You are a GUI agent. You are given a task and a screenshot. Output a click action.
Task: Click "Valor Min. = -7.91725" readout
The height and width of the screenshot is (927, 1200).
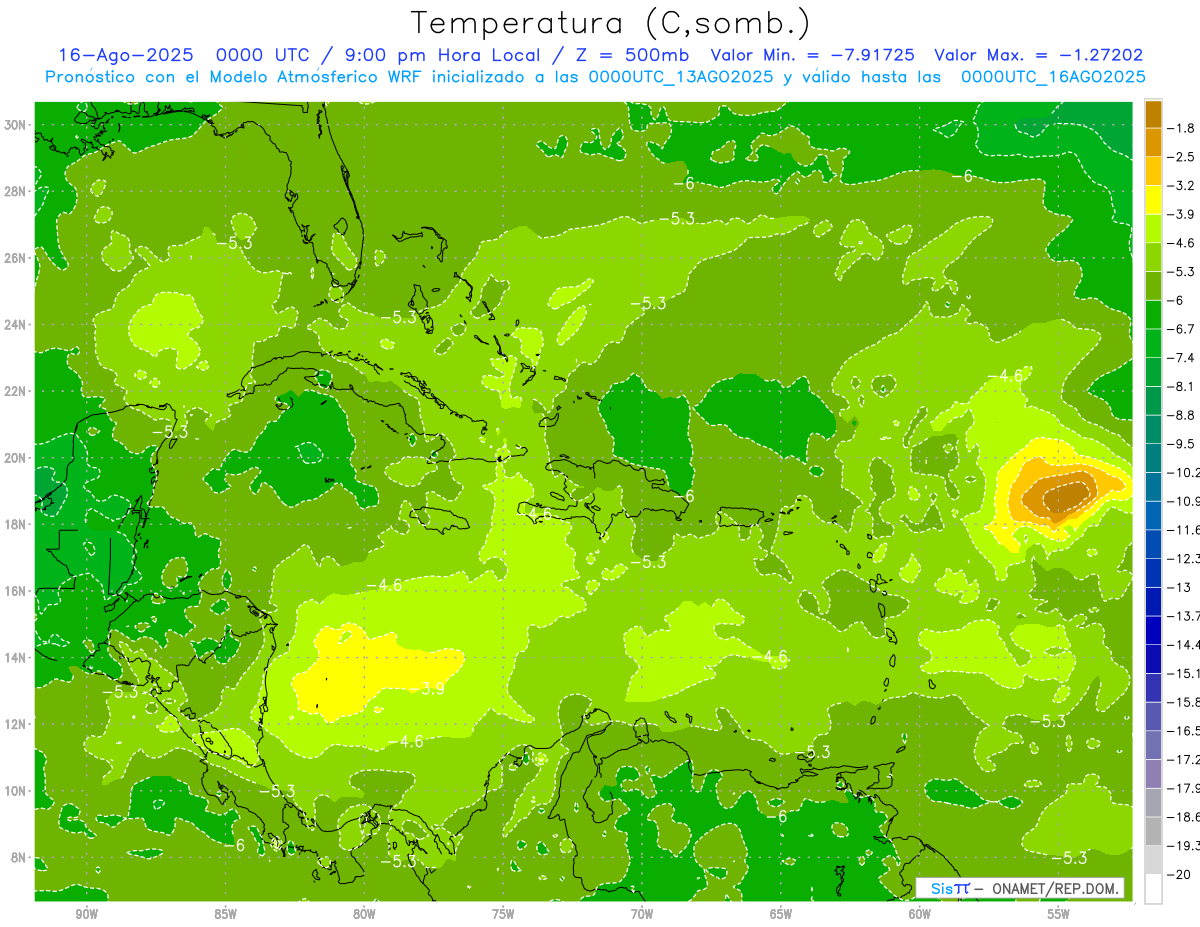click(813, 55)
